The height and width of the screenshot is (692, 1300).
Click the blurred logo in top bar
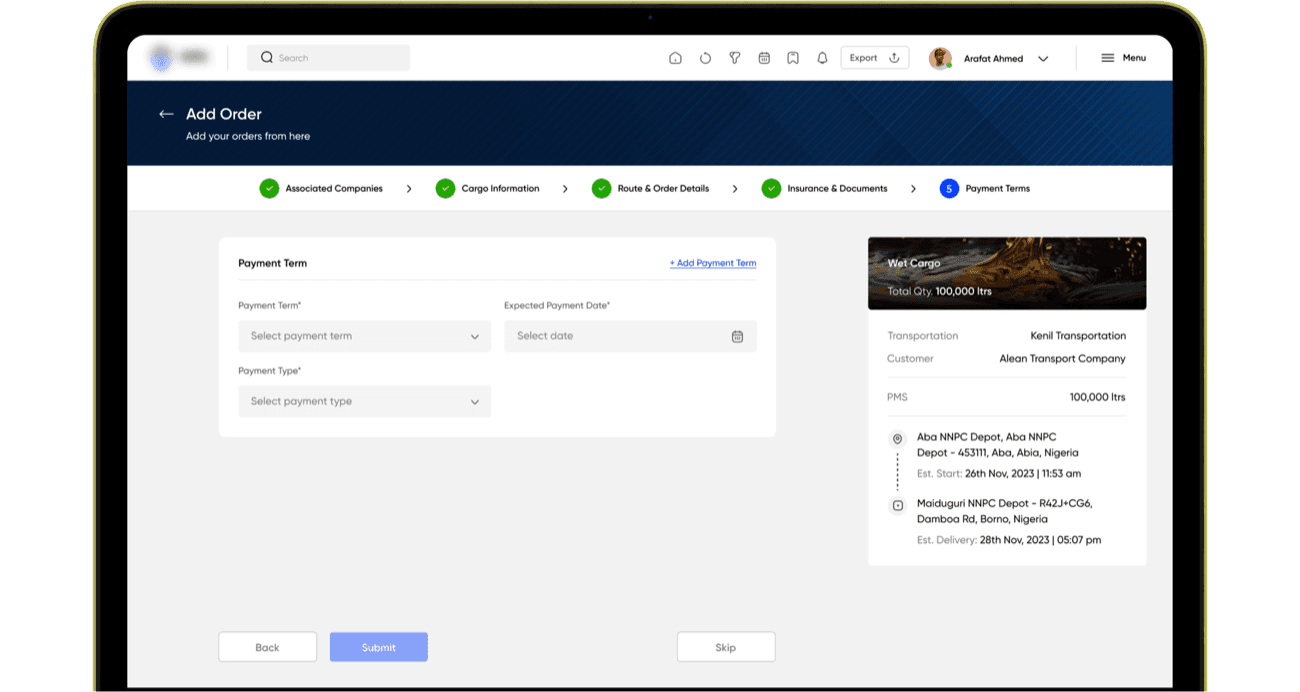[180, 58]
